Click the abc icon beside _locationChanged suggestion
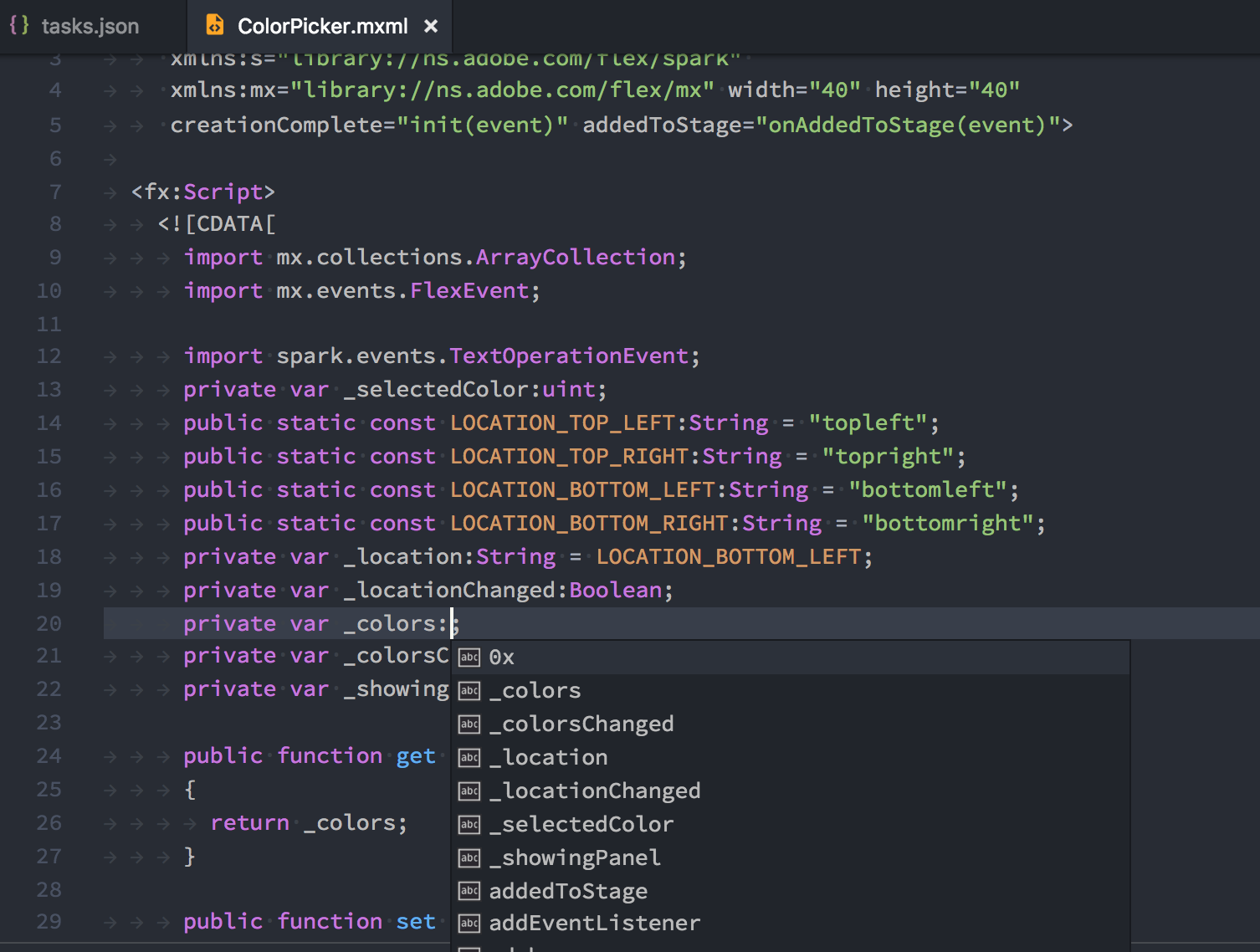The width and height of the screenshot is (1260, 952). 469,791
